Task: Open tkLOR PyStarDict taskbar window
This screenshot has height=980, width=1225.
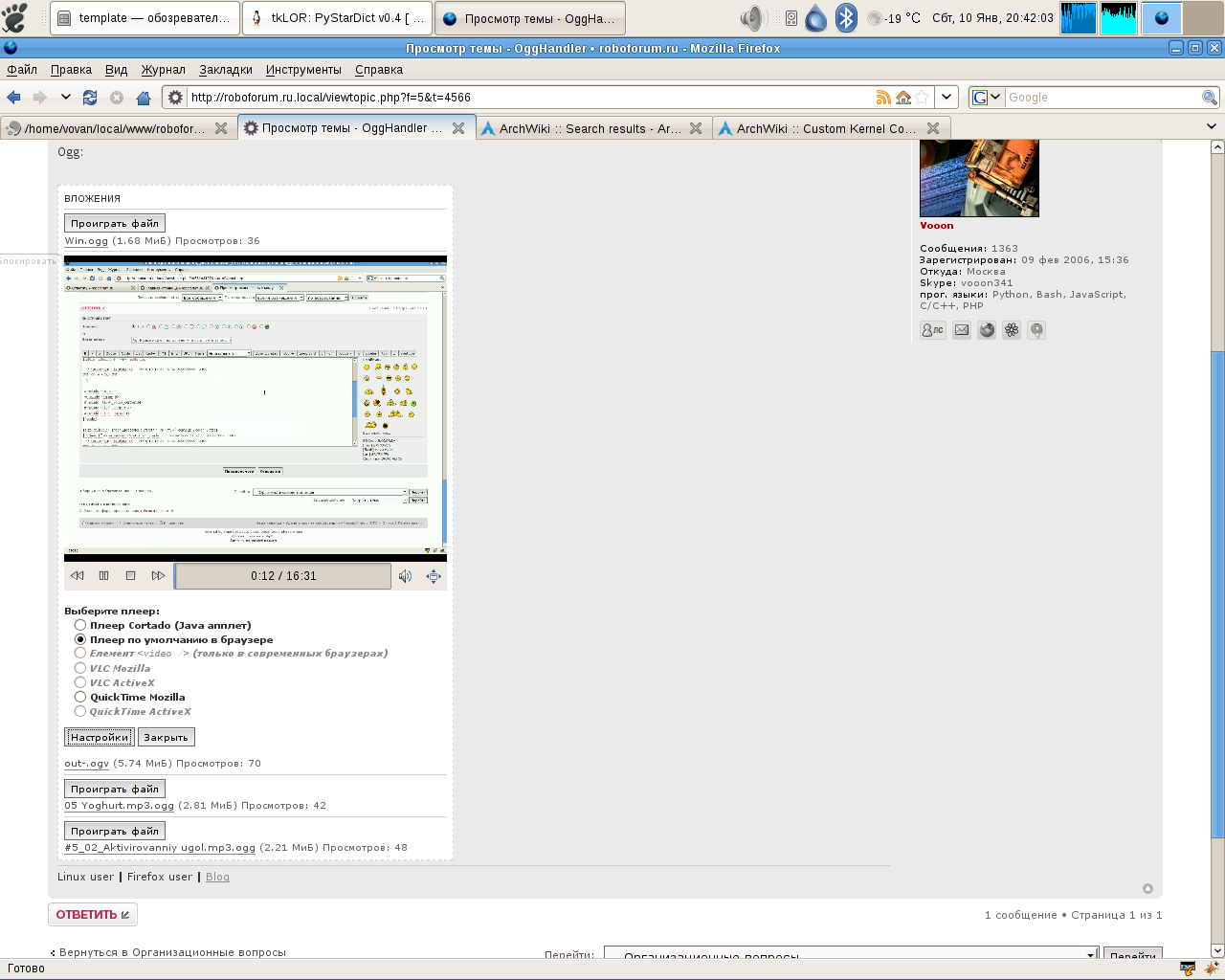Action: [x=337, y=18]
